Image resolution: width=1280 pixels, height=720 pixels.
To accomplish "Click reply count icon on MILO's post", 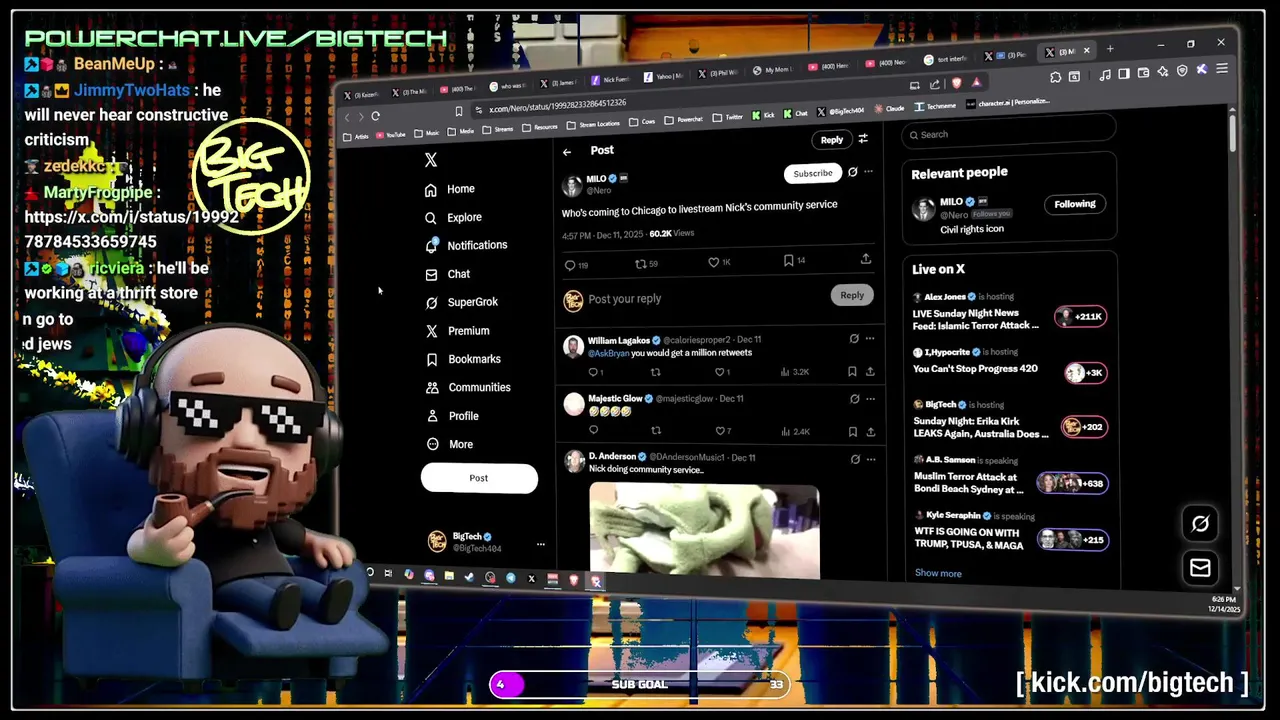I will coord(570,266).
